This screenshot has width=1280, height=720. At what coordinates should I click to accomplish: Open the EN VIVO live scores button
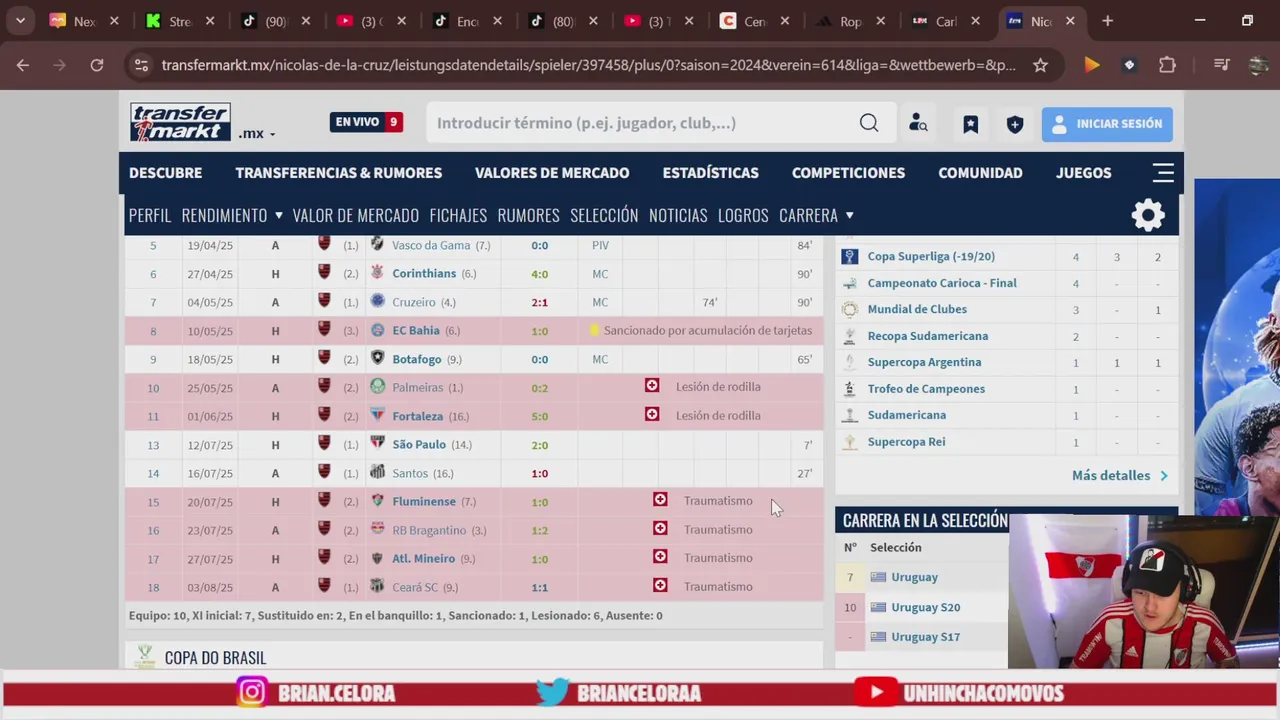tap(366, 122)
